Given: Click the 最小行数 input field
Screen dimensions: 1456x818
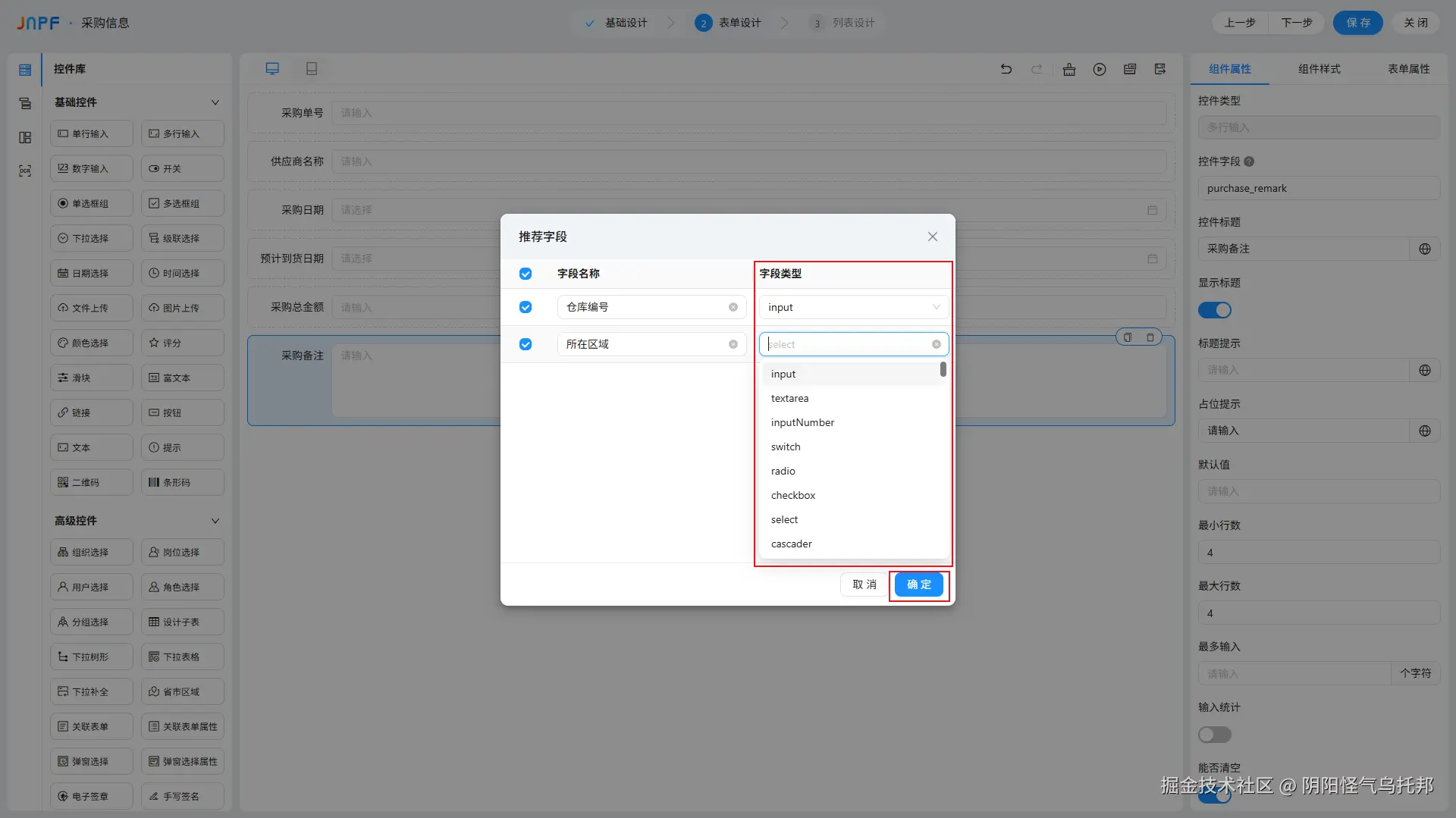Looking at the screenshot, I should click(1319, 552).
